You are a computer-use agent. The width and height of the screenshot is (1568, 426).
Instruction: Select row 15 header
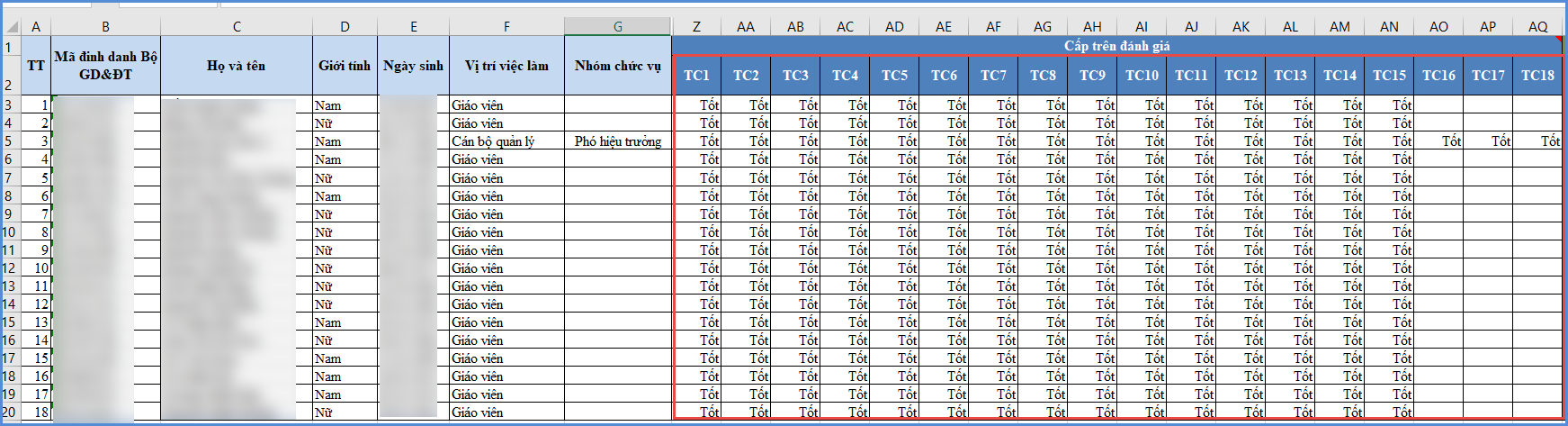point(10,322)
